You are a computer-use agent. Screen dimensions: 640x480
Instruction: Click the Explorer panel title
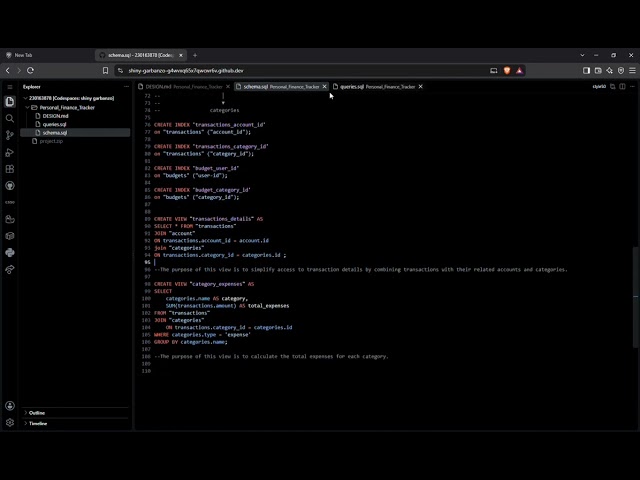click(x=32, y=87)
